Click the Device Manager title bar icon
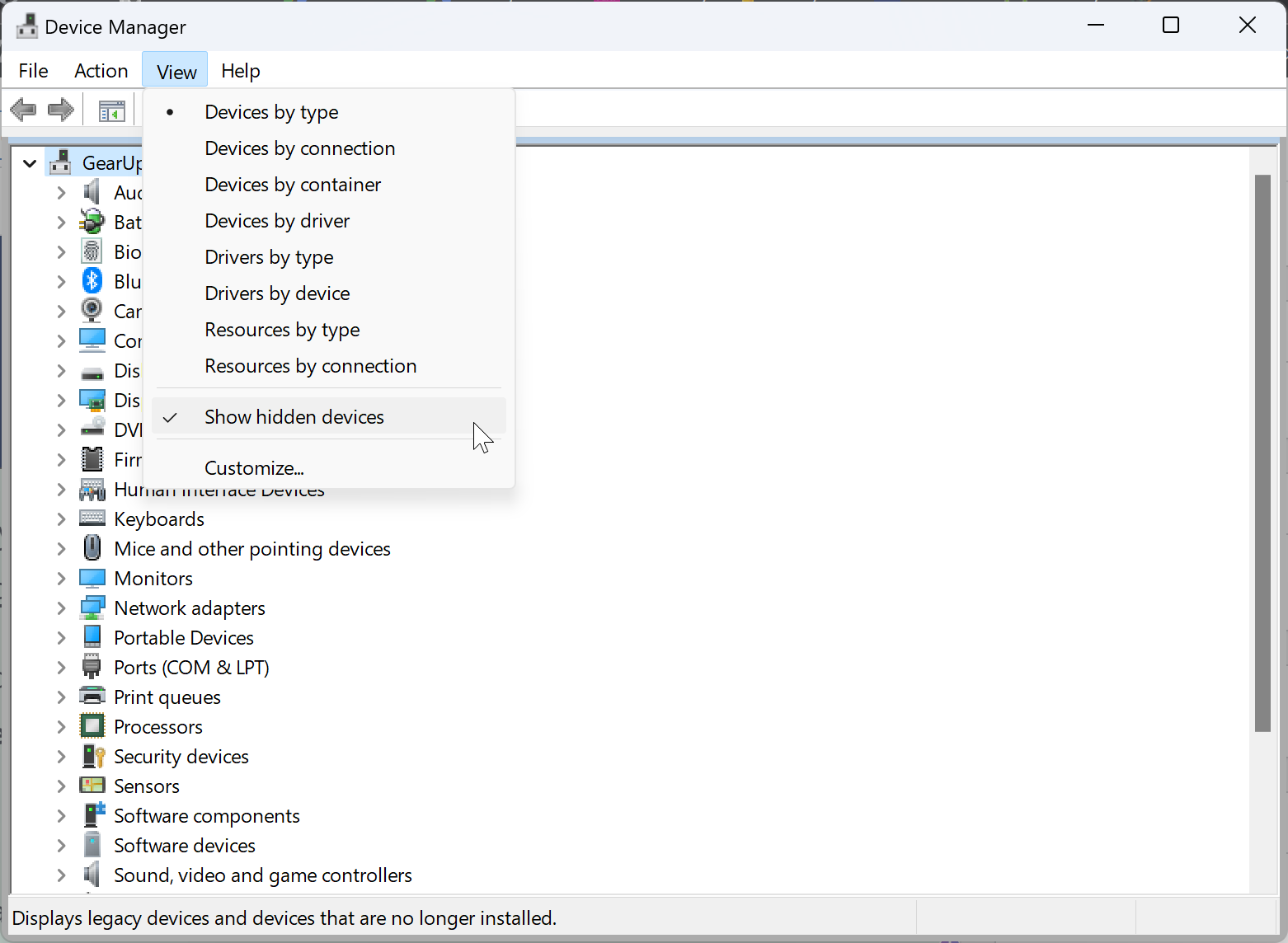The image size is (1288, 943). [x=26, y=26]
